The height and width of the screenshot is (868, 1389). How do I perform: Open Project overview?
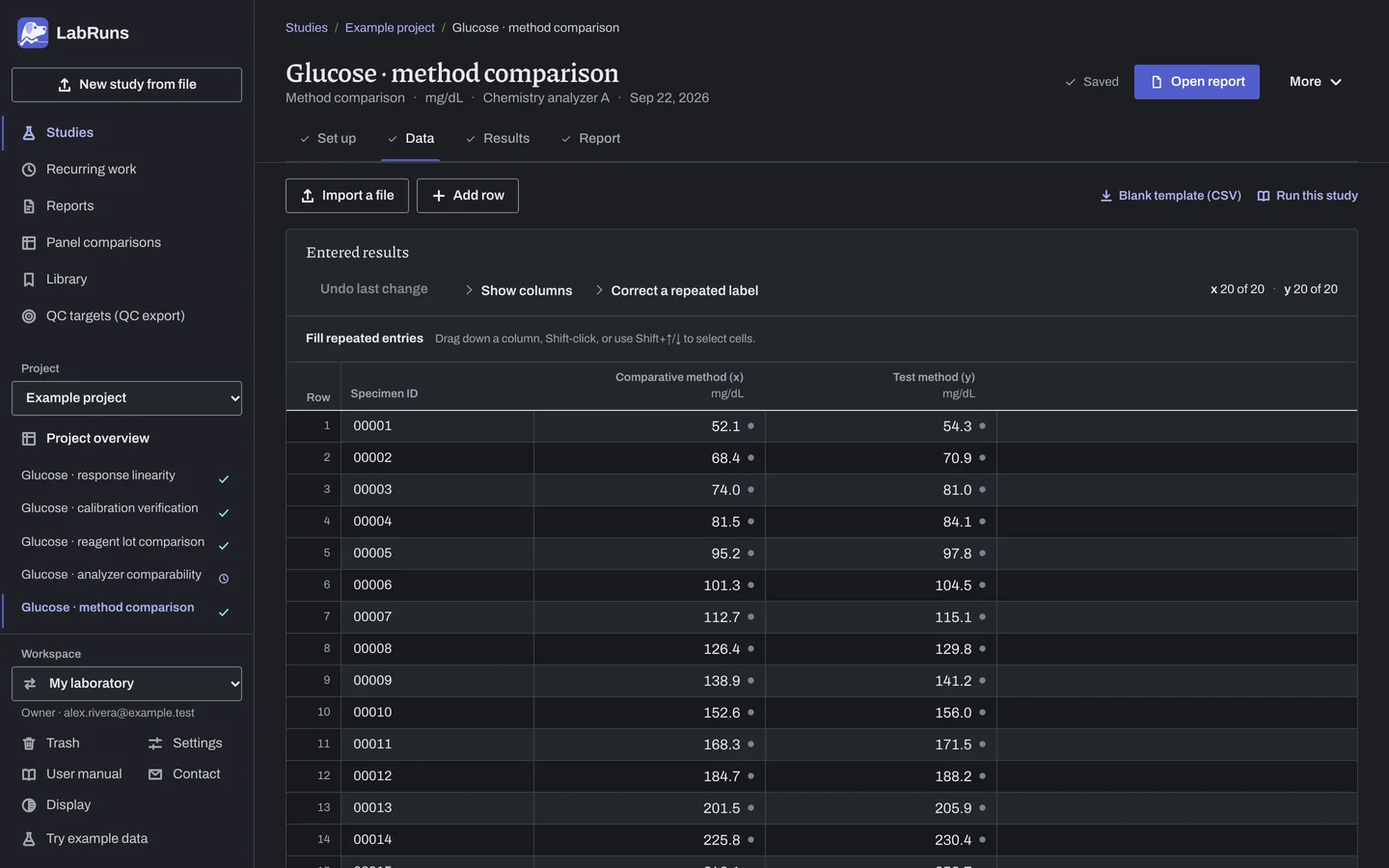coord(126,439)
